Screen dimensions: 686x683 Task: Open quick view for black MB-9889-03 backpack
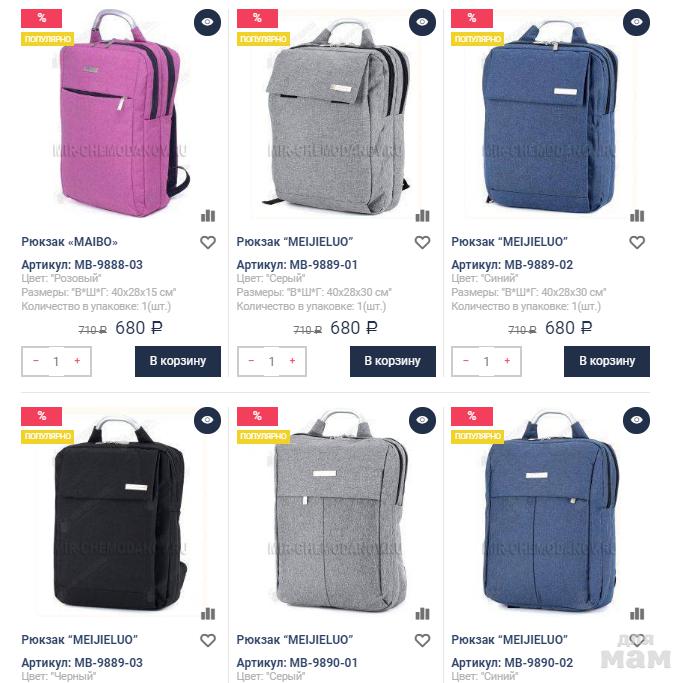[x=207, y=420]
